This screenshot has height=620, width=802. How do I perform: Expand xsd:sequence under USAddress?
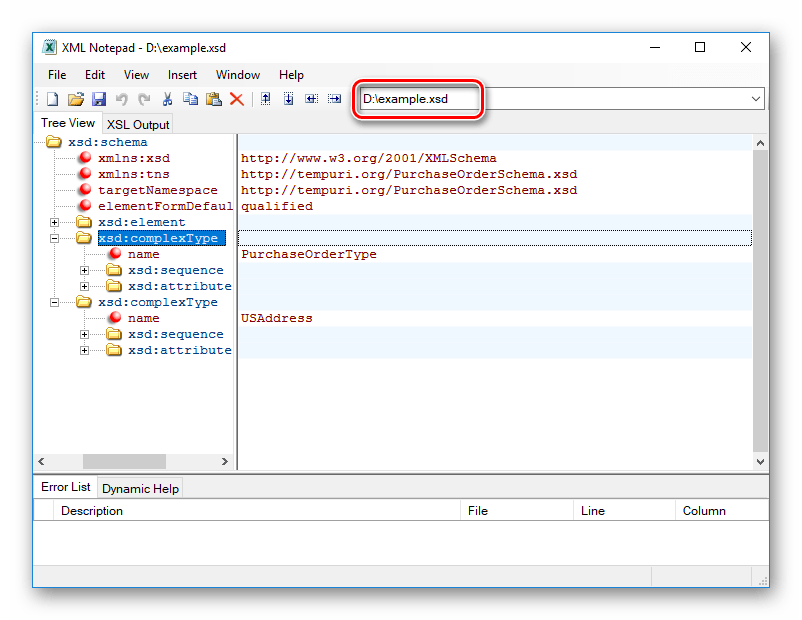point(84,334)
